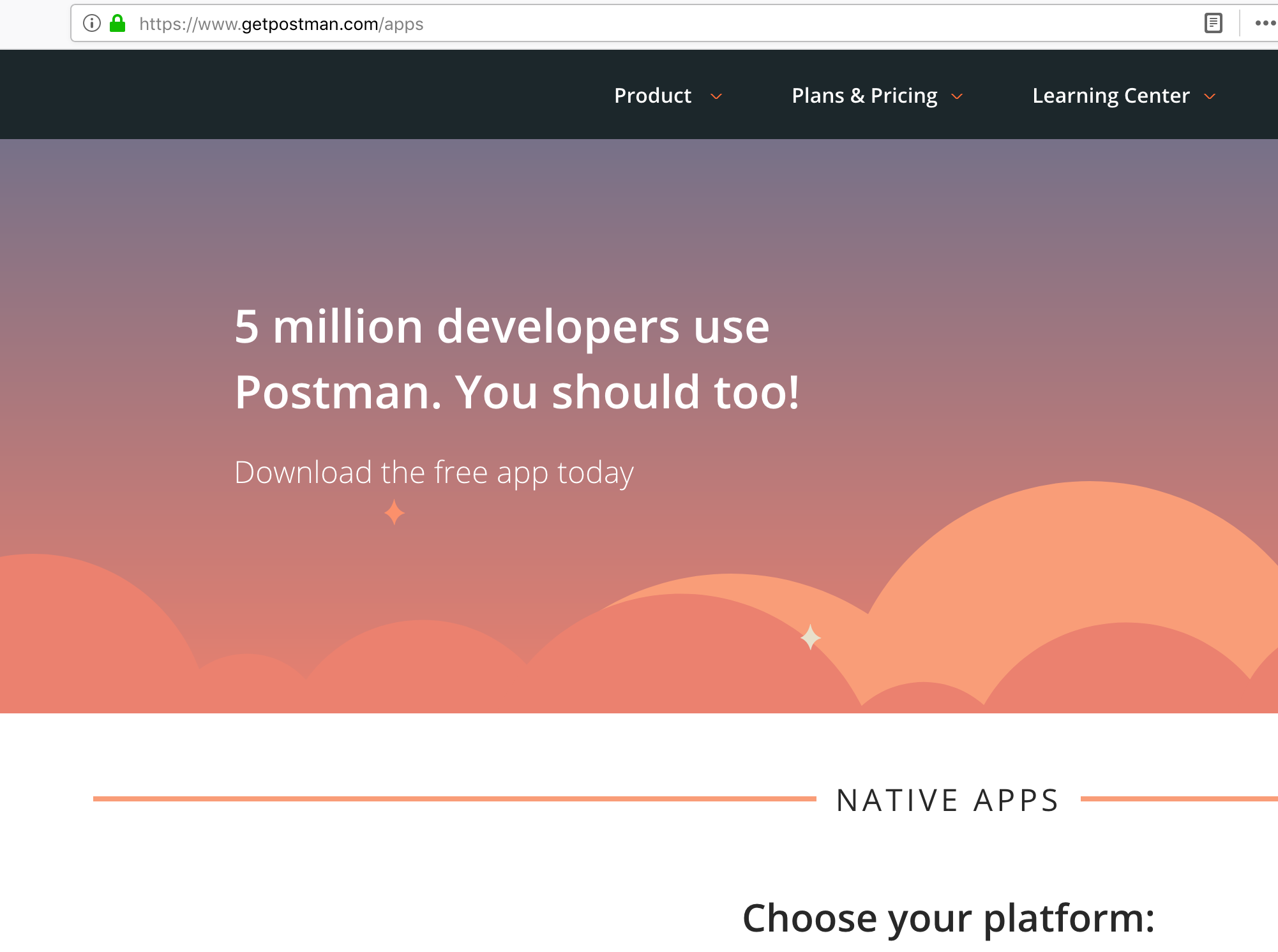Click the orange sparkle star below subtitle
This screenshot has width=1278, height=952.
tap(395, 512)
